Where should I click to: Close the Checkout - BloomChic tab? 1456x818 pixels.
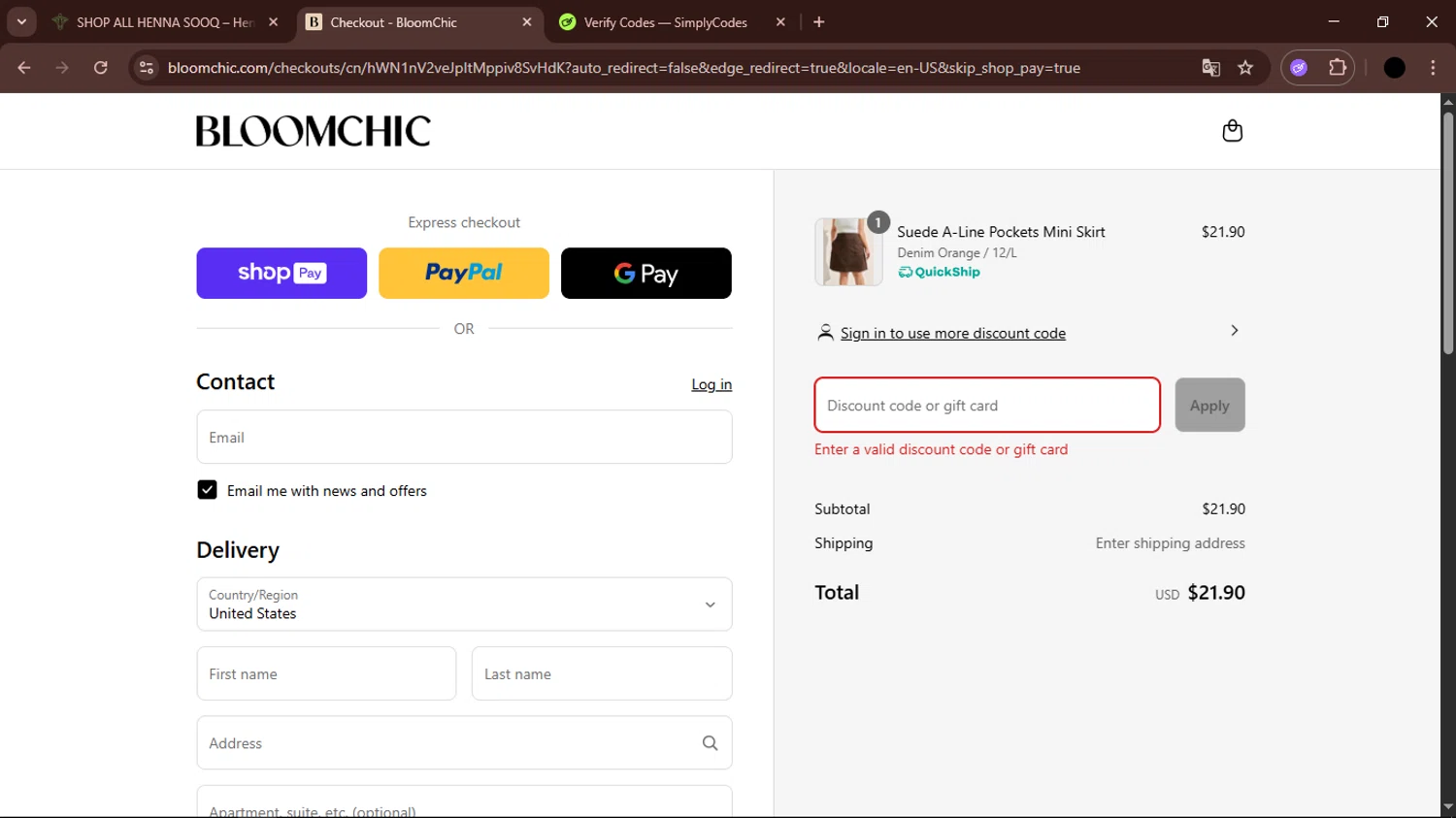click(527, 22)
